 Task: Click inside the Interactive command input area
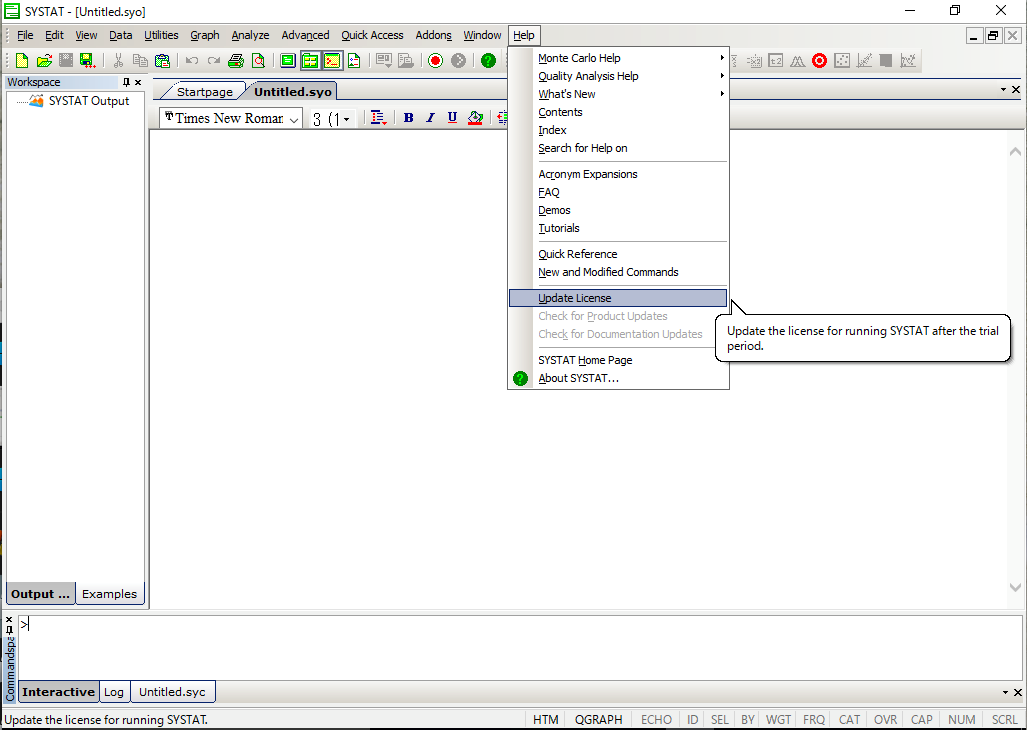pos(500,645)
